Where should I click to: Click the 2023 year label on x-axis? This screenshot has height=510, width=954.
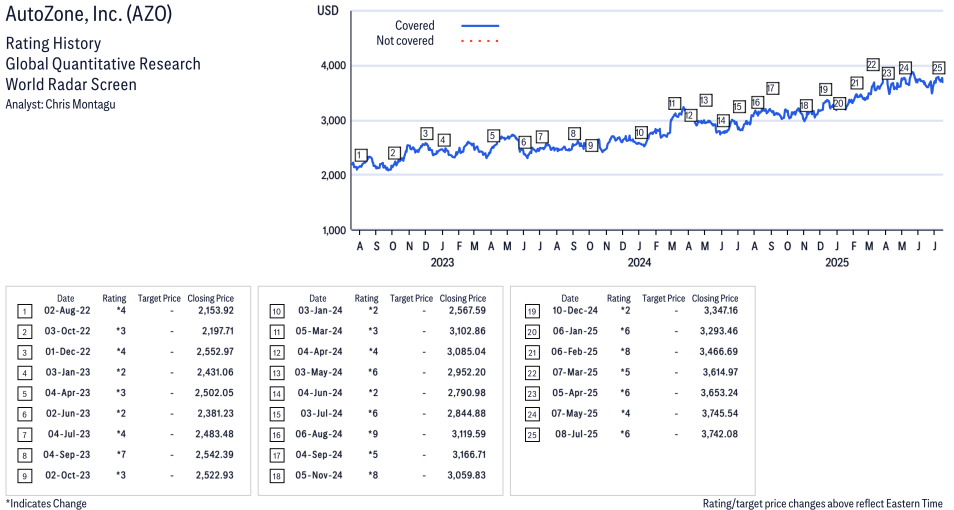coord(442,262)
